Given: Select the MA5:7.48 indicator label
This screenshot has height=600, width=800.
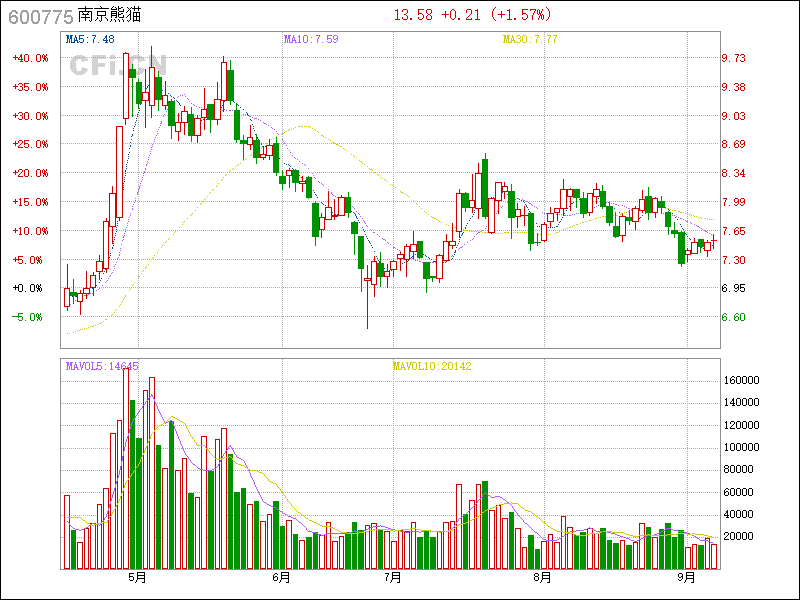Looking at the screenshot, I should point(90,39).
